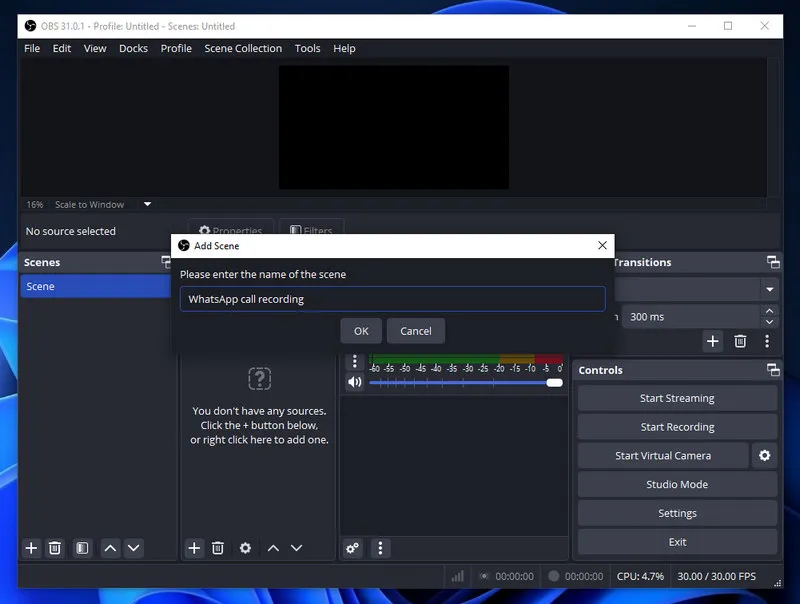
Task: Add a new source with plus icon
Action: pyautogui.click(x=194, y=548)
